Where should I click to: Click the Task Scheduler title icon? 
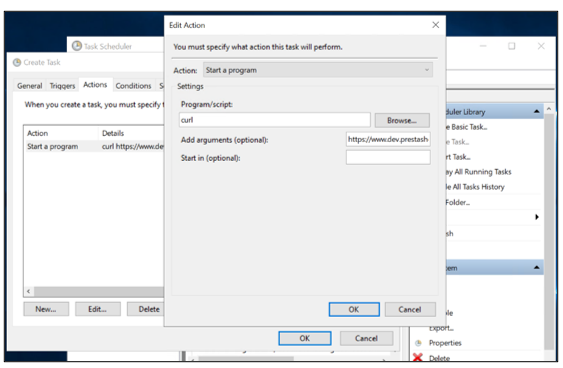[76, 46]
